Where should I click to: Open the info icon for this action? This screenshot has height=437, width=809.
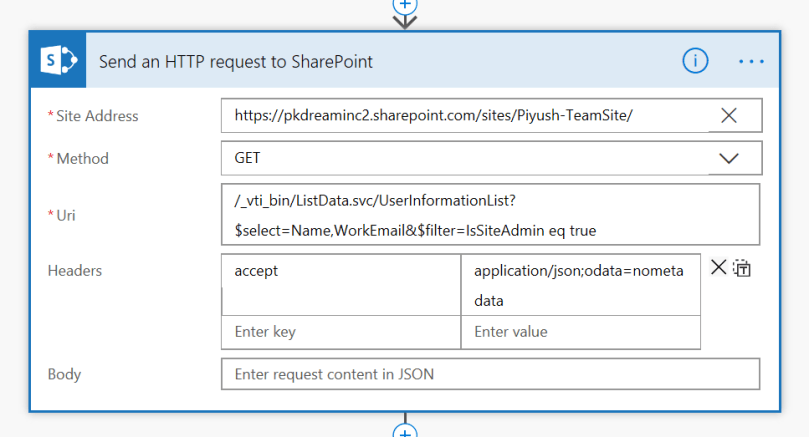[x=695, y=61]
